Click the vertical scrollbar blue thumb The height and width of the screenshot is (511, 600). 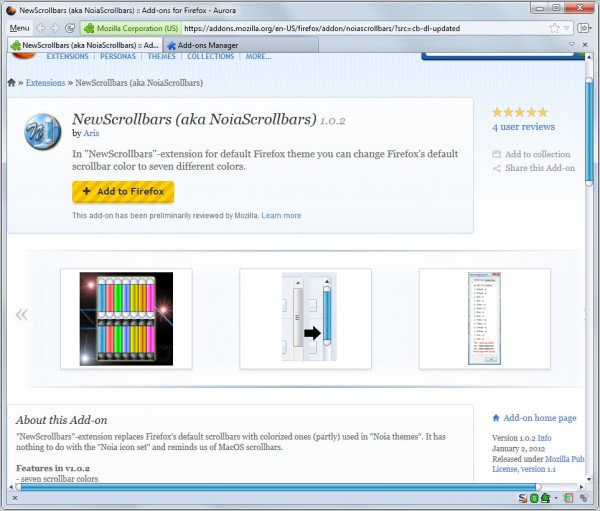[589, 132]
